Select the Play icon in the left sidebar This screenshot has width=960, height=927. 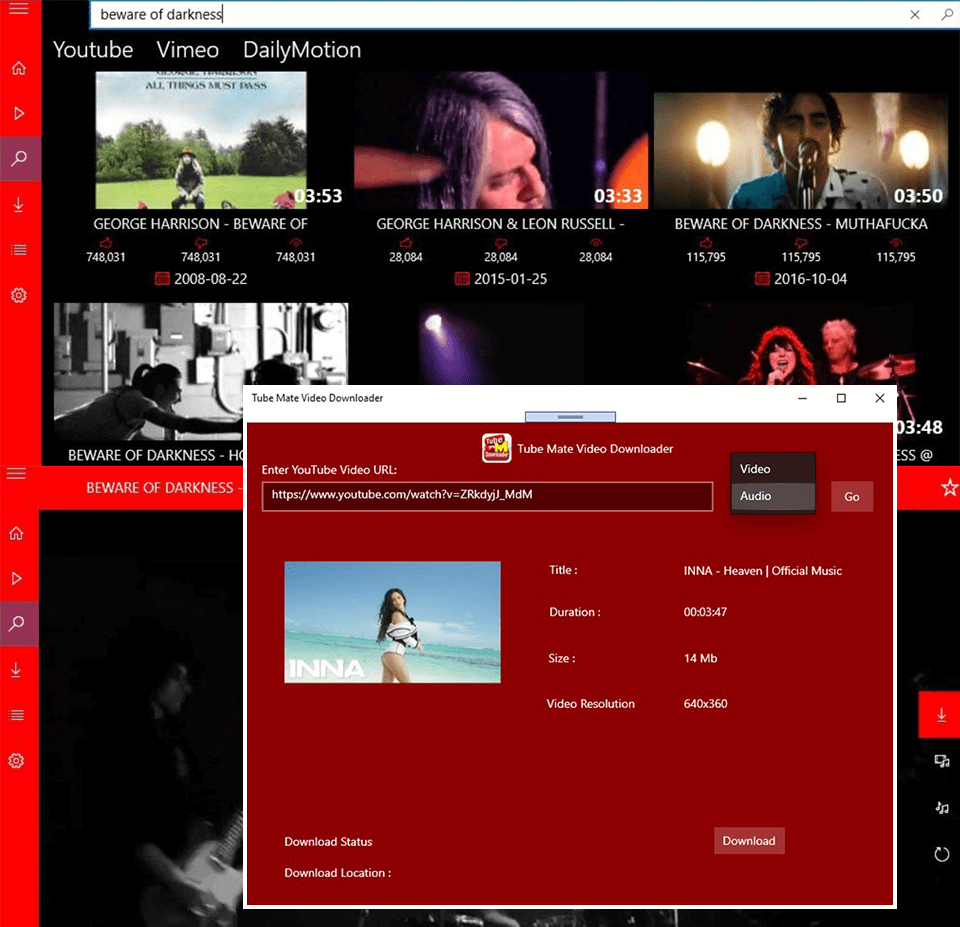pos(18,113)
